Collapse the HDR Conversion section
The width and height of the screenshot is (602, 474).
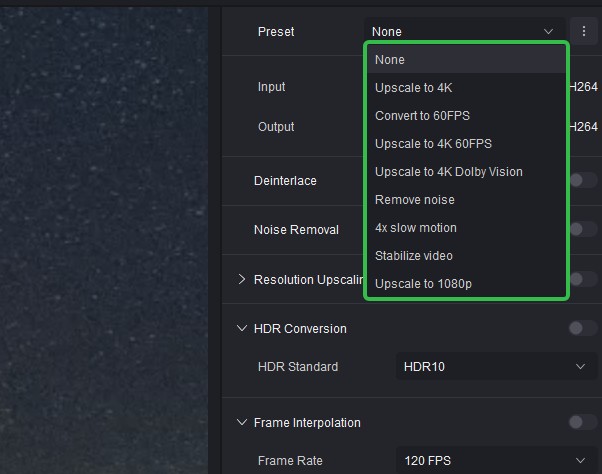click(x=242, y=328)
